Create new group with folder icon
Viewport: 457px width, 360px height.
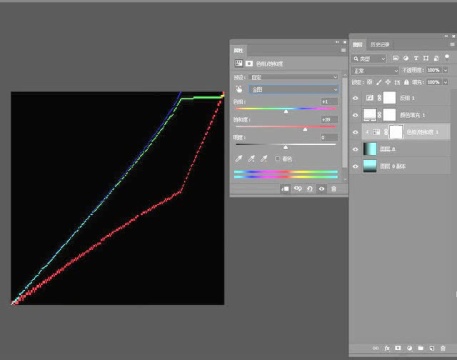pos(420,348)
